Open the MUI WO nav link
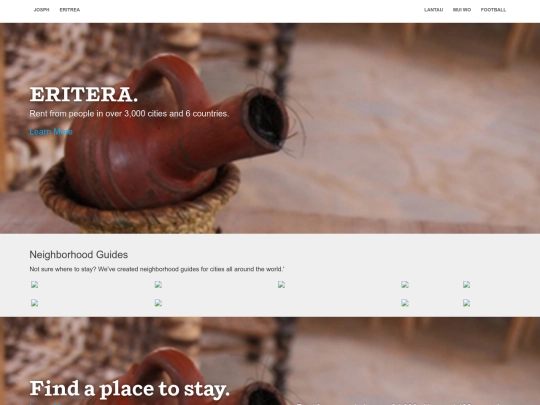This screenshot has height=405, width=540. (x=462, y=10)
